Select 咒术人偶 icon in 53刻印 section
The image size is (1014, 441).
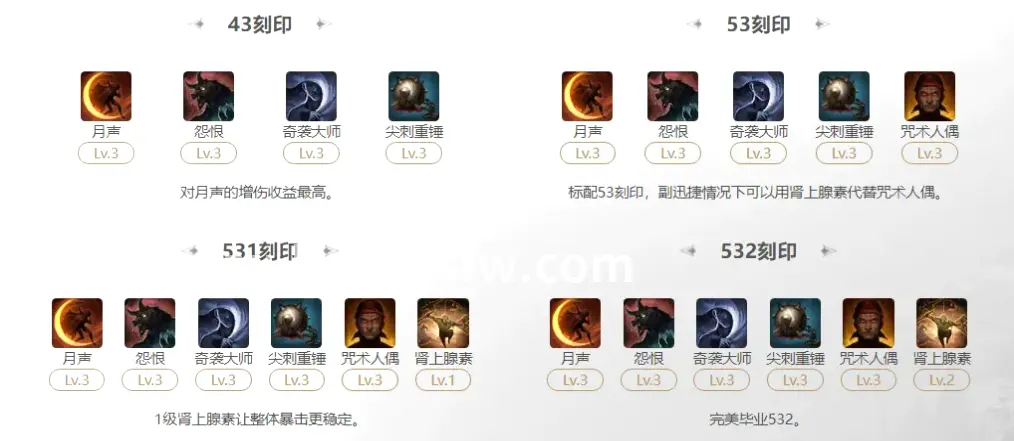click(929, 96)
